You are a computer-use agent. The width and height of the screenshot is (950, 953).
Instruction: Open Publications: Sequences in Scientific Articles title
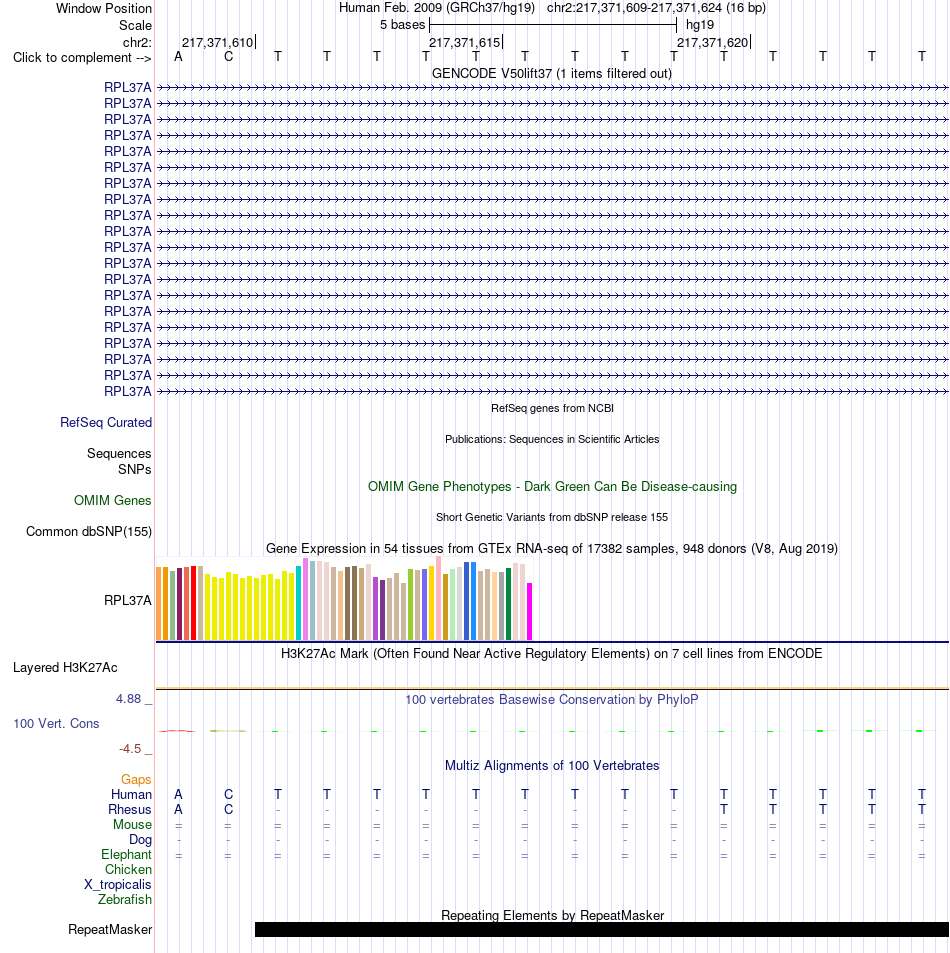(552, 439)
